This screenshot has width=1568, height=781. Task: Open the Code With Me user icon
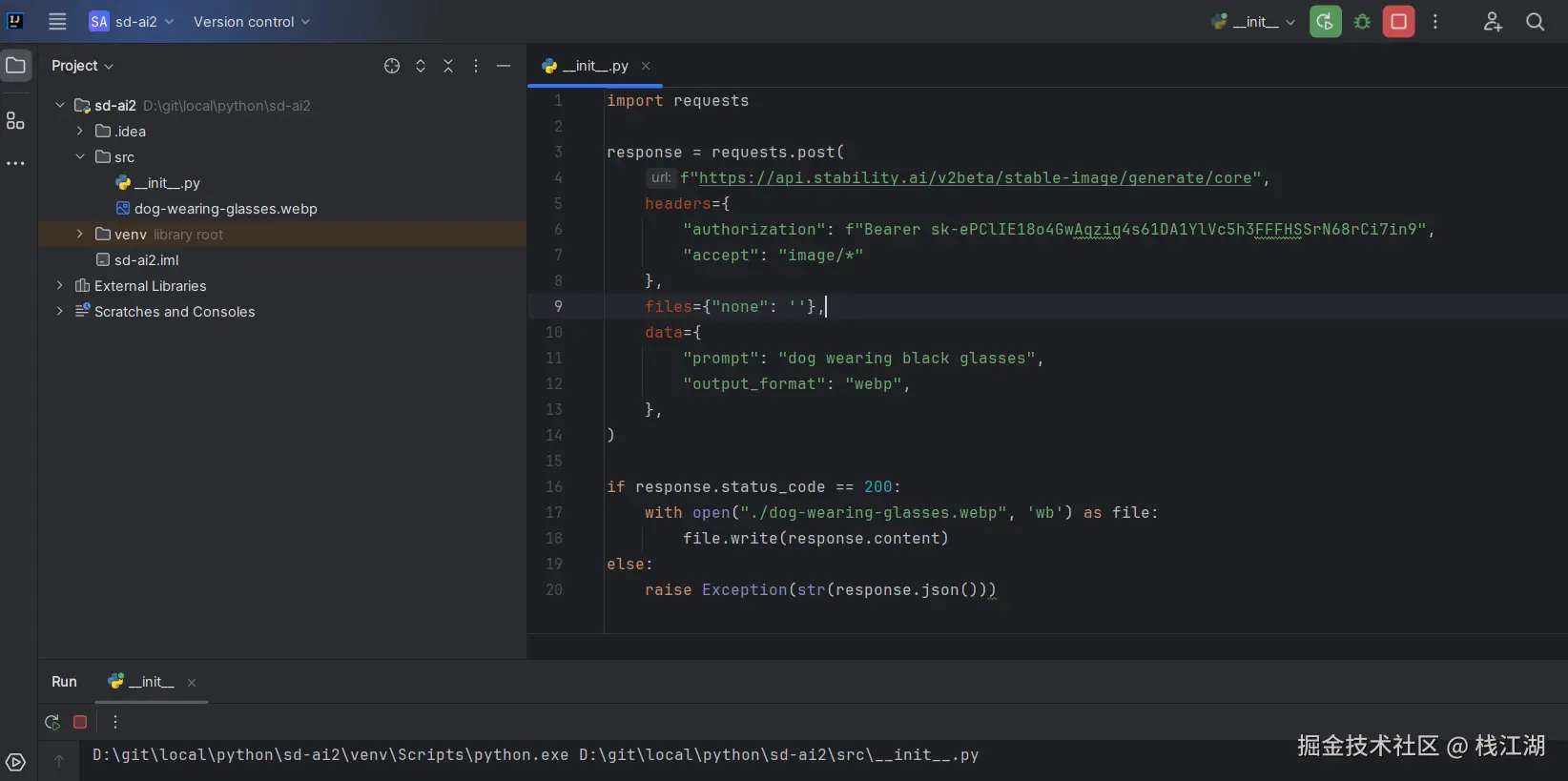click(x=1493, y=21)
